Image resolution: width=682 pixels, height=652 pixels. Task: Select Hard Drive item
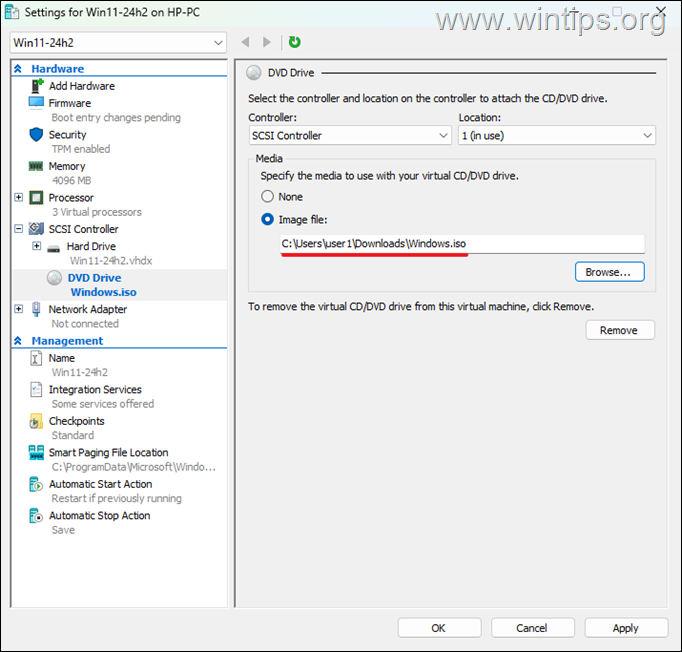[x=91, y=246]
